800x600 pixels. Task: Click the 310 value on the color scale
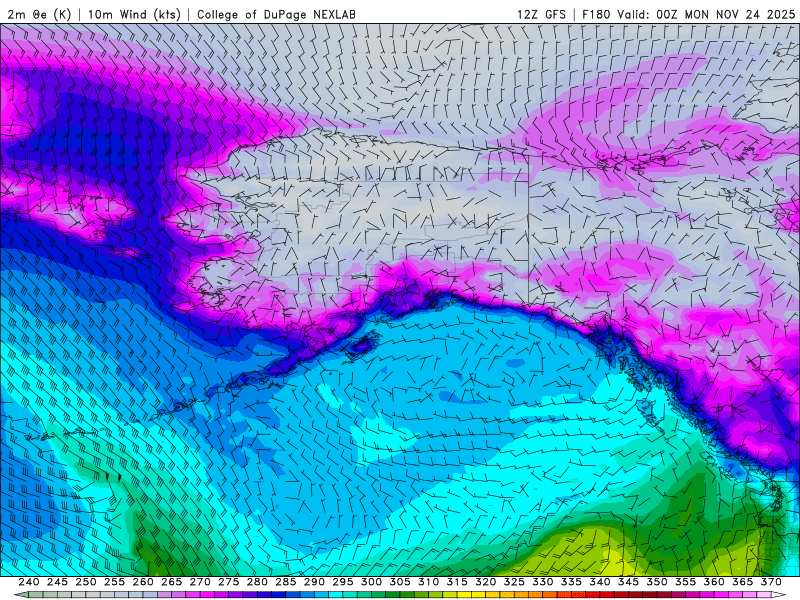[429, 582]
